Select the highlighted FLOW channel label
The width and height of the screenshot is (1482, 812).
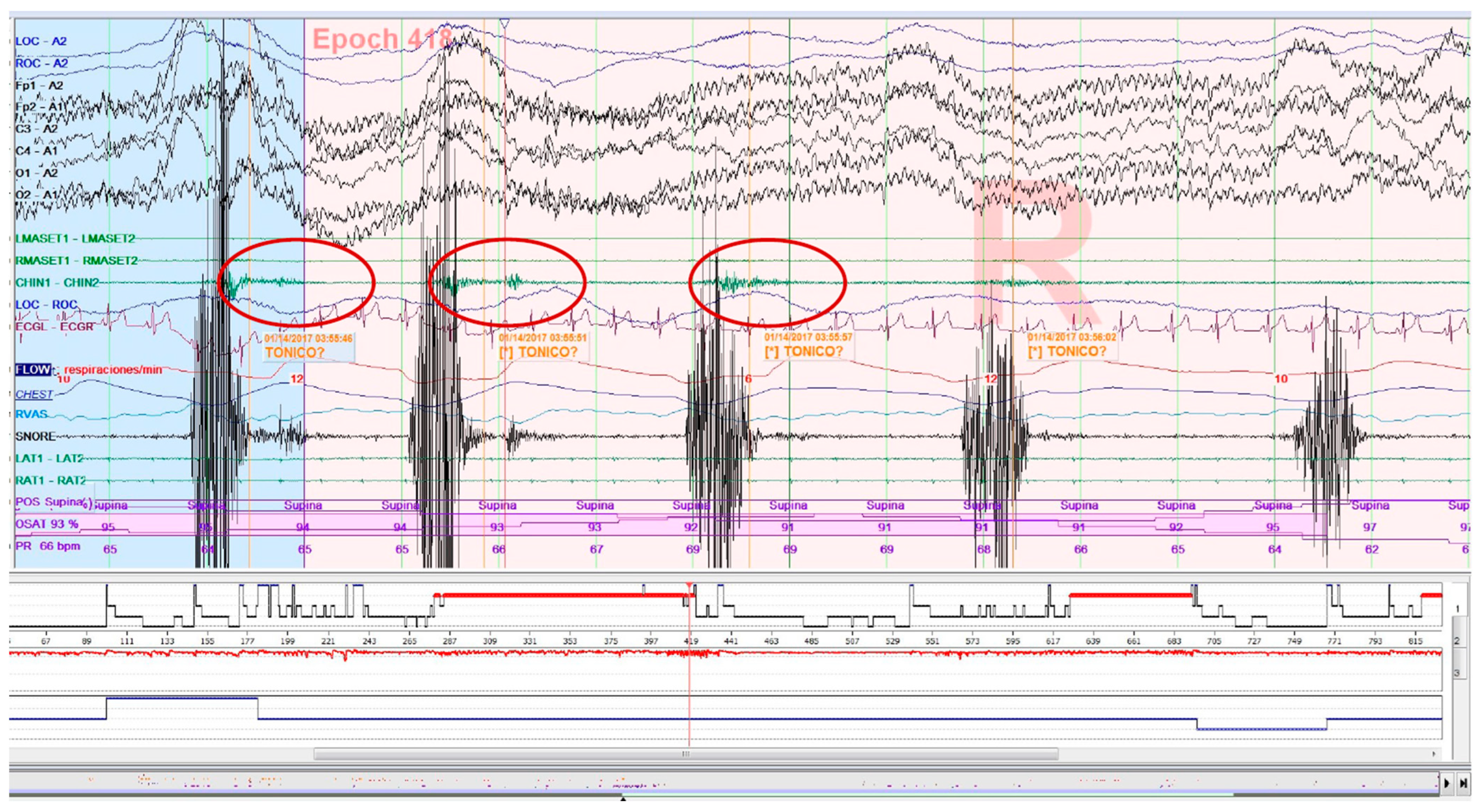click(33, 369)
